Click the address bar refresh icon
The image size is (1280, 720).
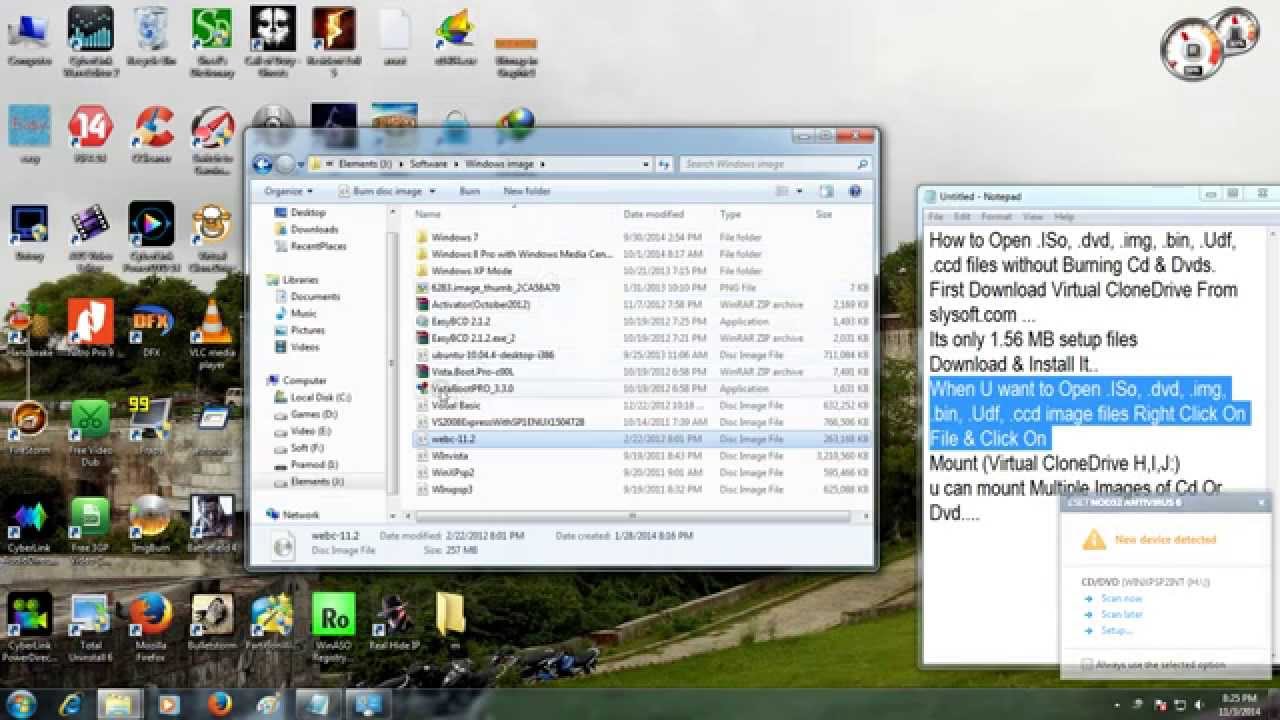pos(664,164)
